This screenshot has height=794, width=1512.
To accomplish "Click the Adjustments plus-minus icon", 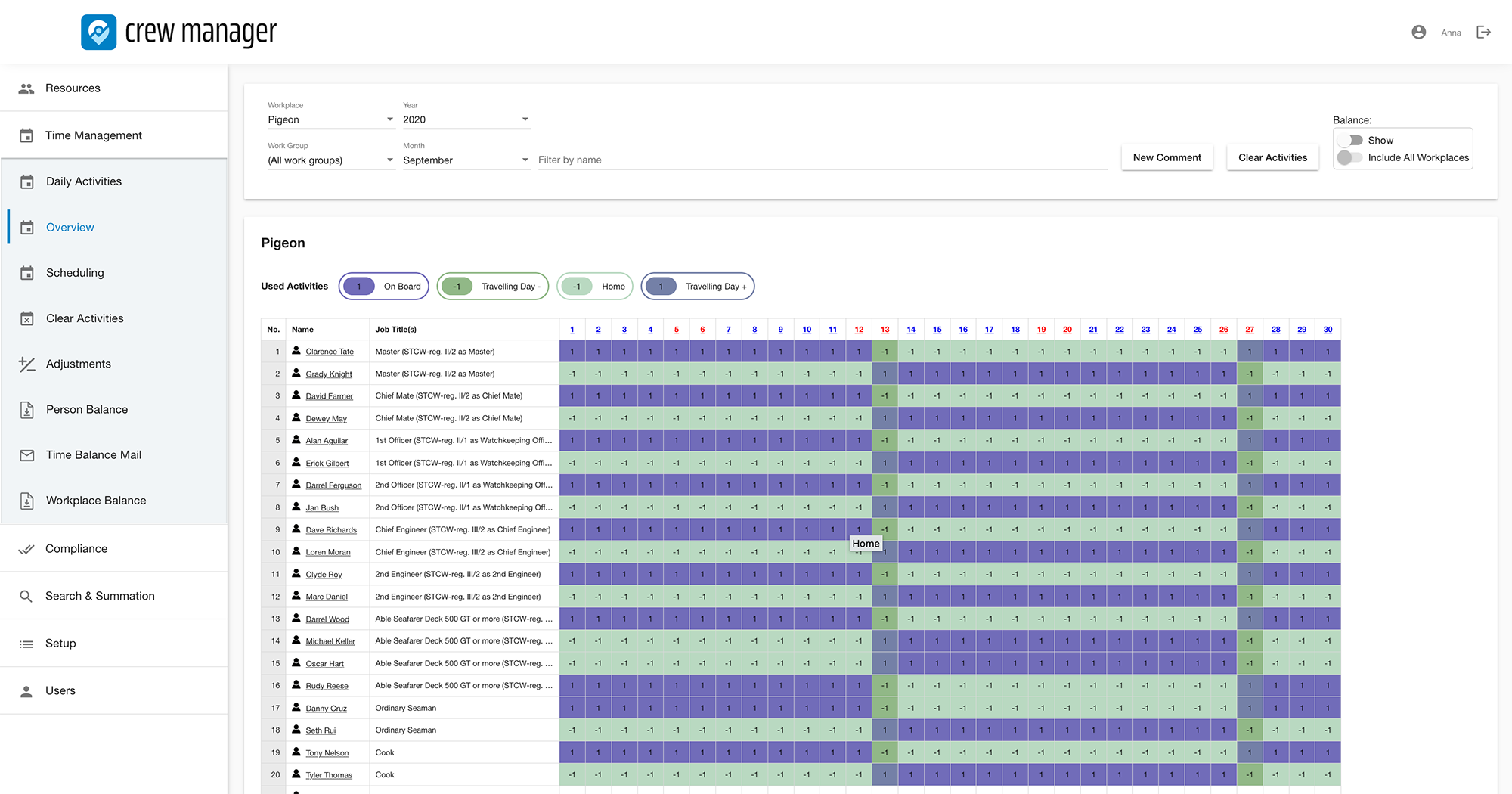I will coord(27,364).
